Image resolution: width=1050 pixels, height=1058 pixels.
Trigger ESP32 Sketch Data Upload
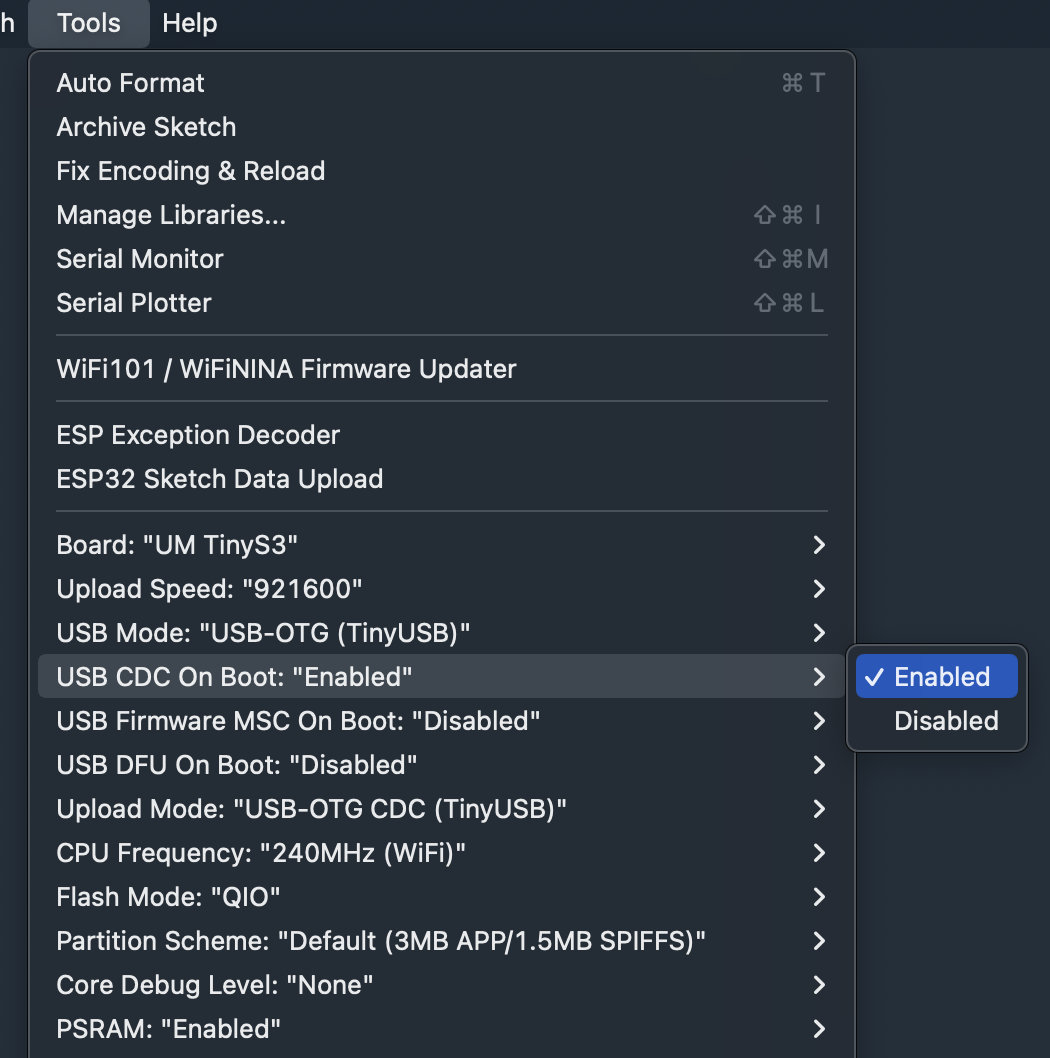point(219,479)
